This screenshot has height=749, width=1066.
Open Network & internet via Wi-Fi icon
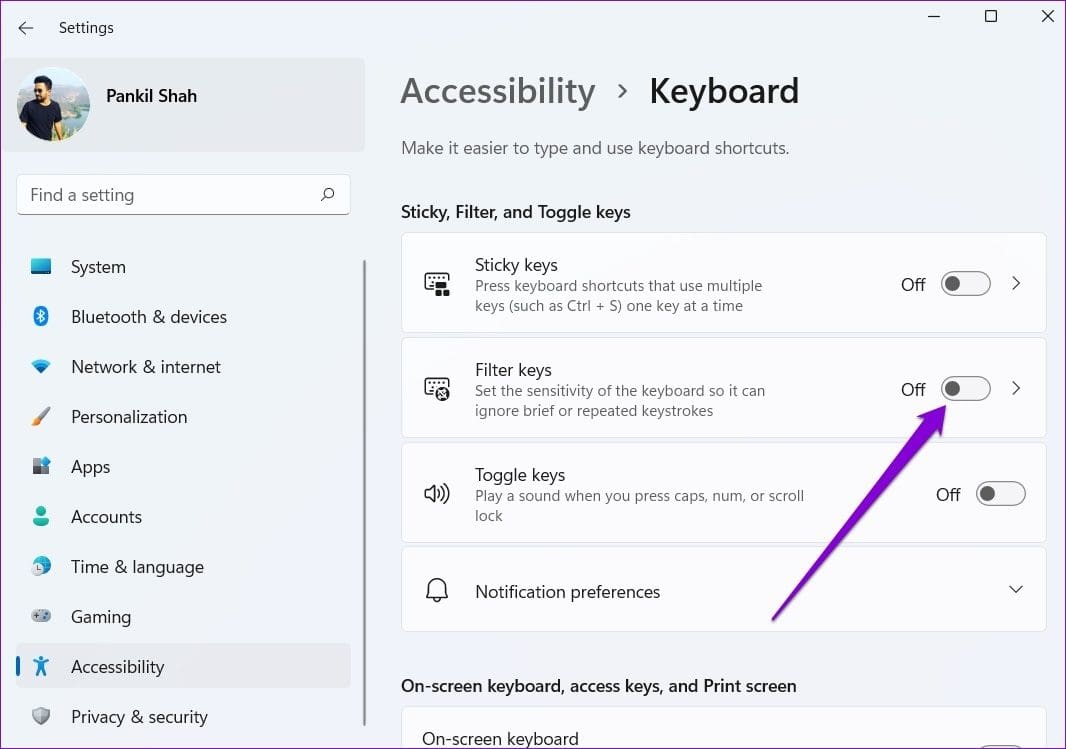(x=41, y=367)
